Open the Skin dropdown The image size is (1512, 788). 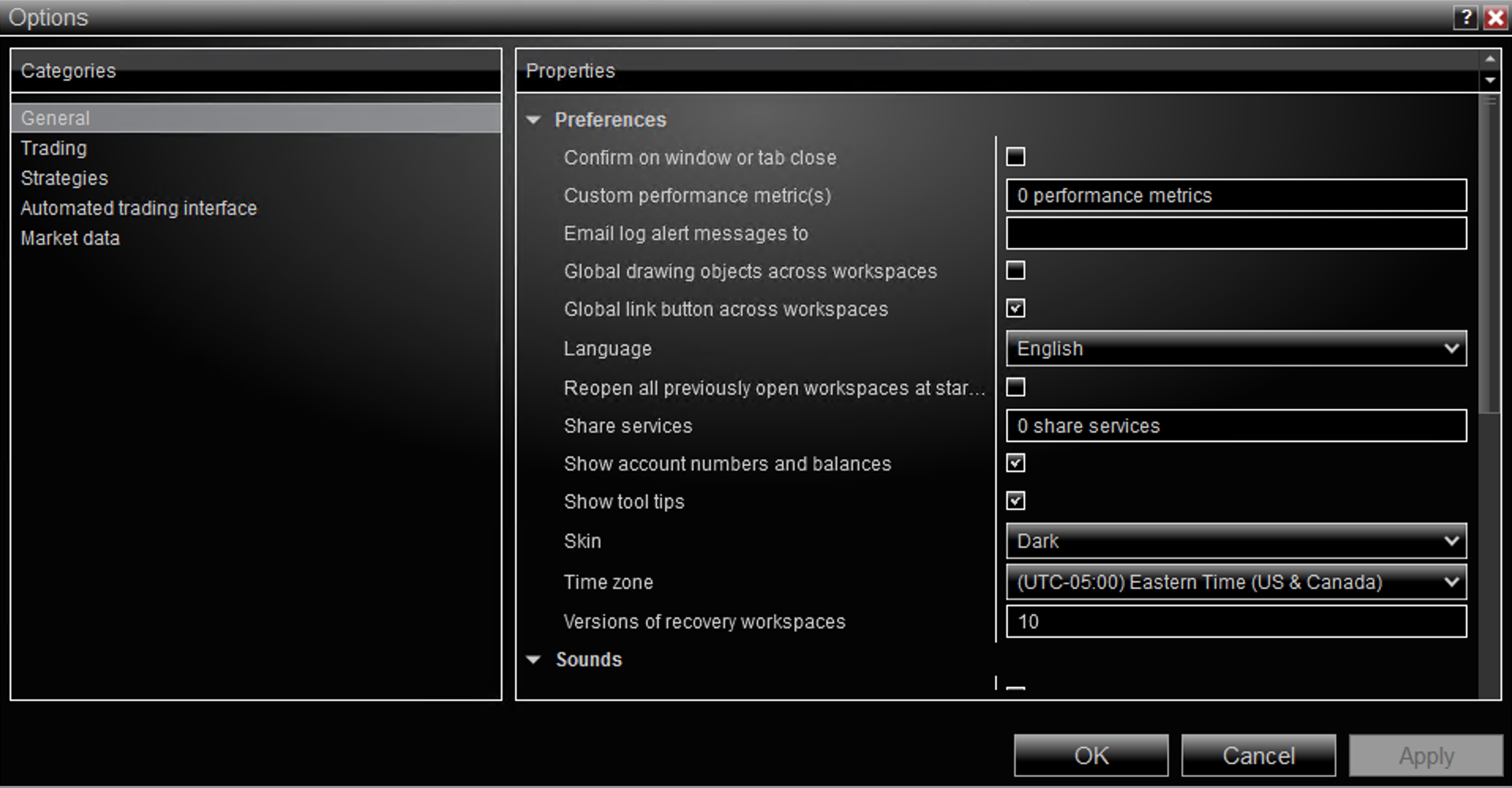coord(1236,541)
